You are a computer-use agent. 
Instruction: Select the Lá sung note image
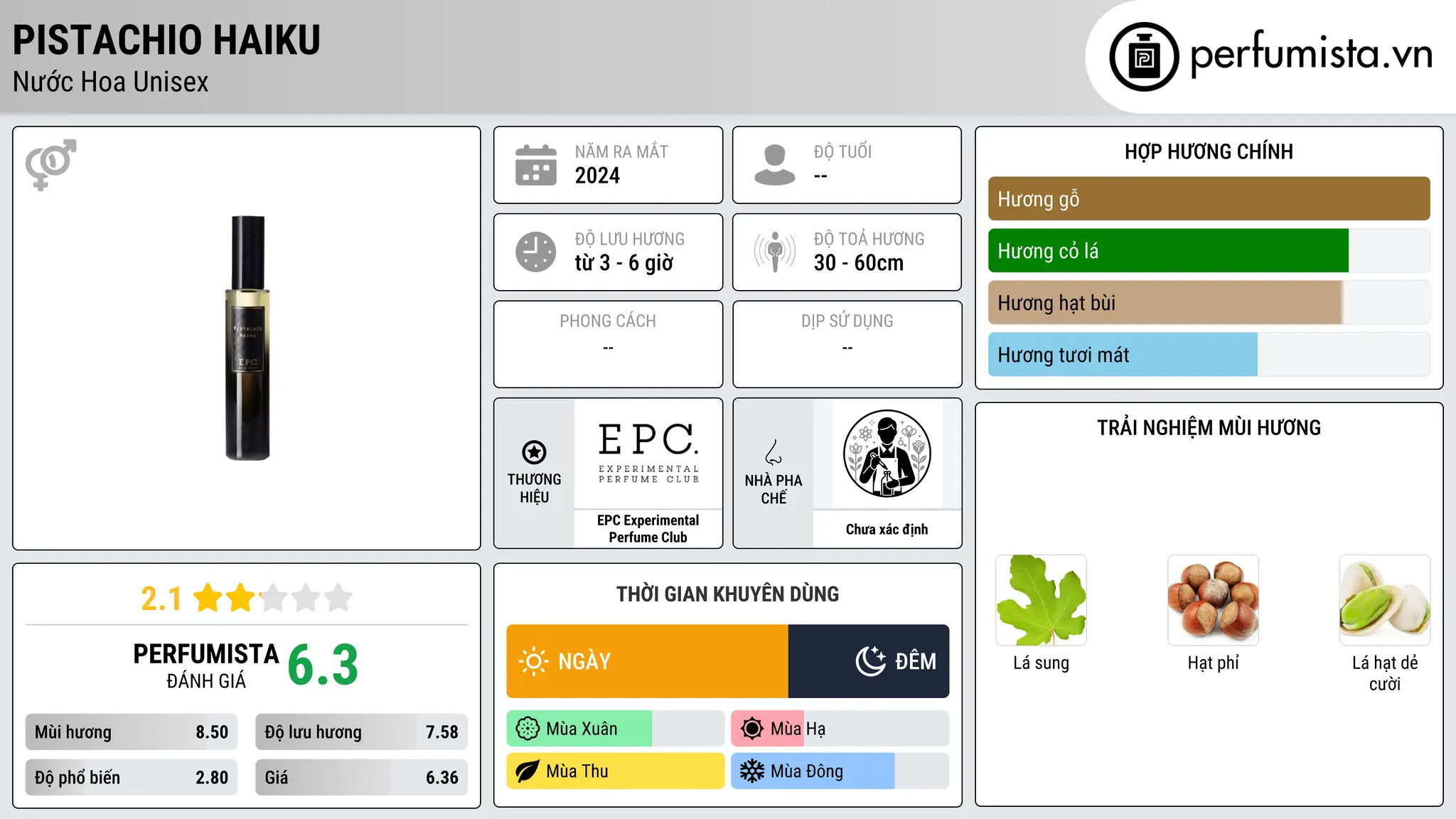point(1041,600)
